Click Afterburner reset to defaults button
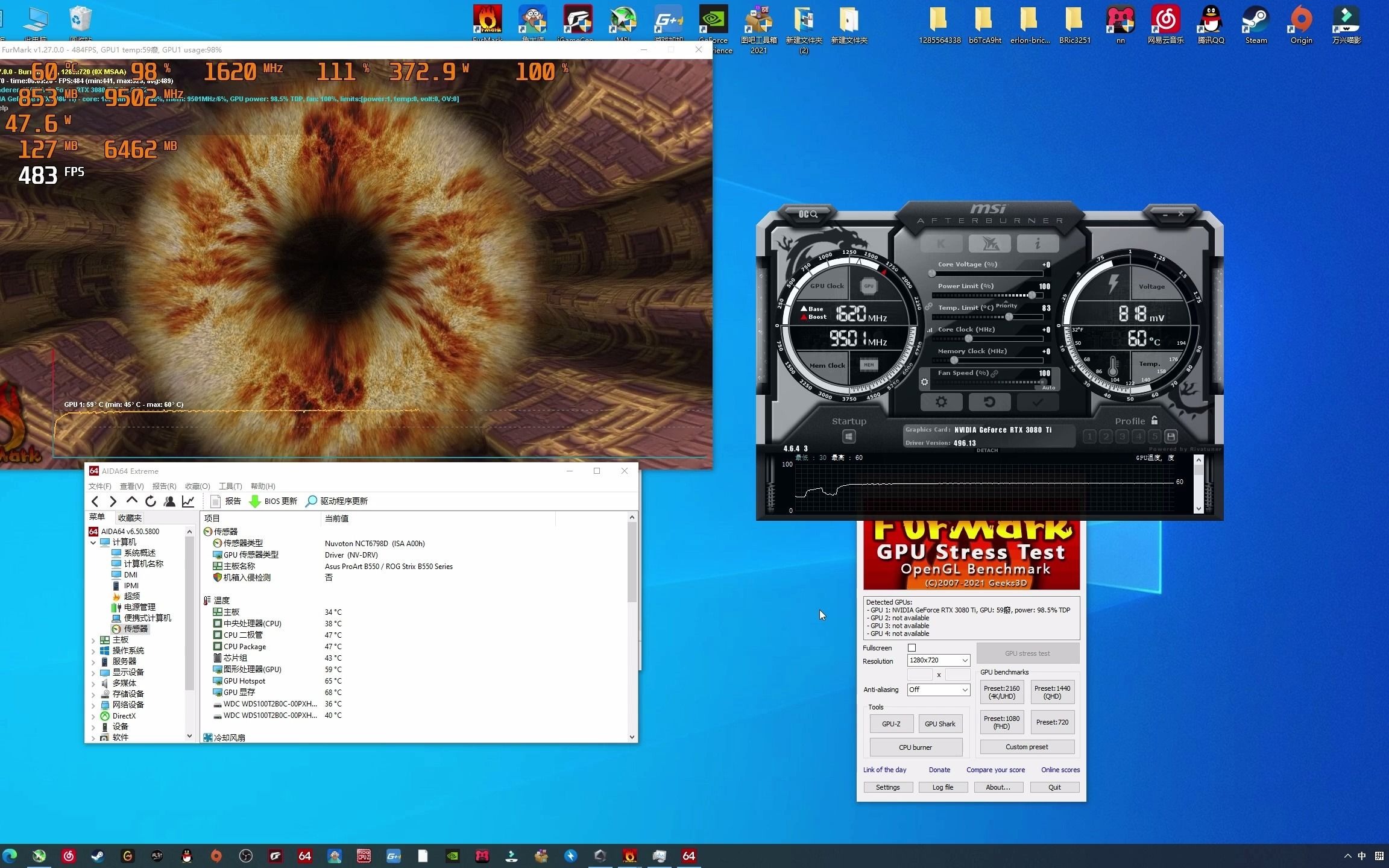The height and width of the screenshot is (868, 1389). (989, 402)
